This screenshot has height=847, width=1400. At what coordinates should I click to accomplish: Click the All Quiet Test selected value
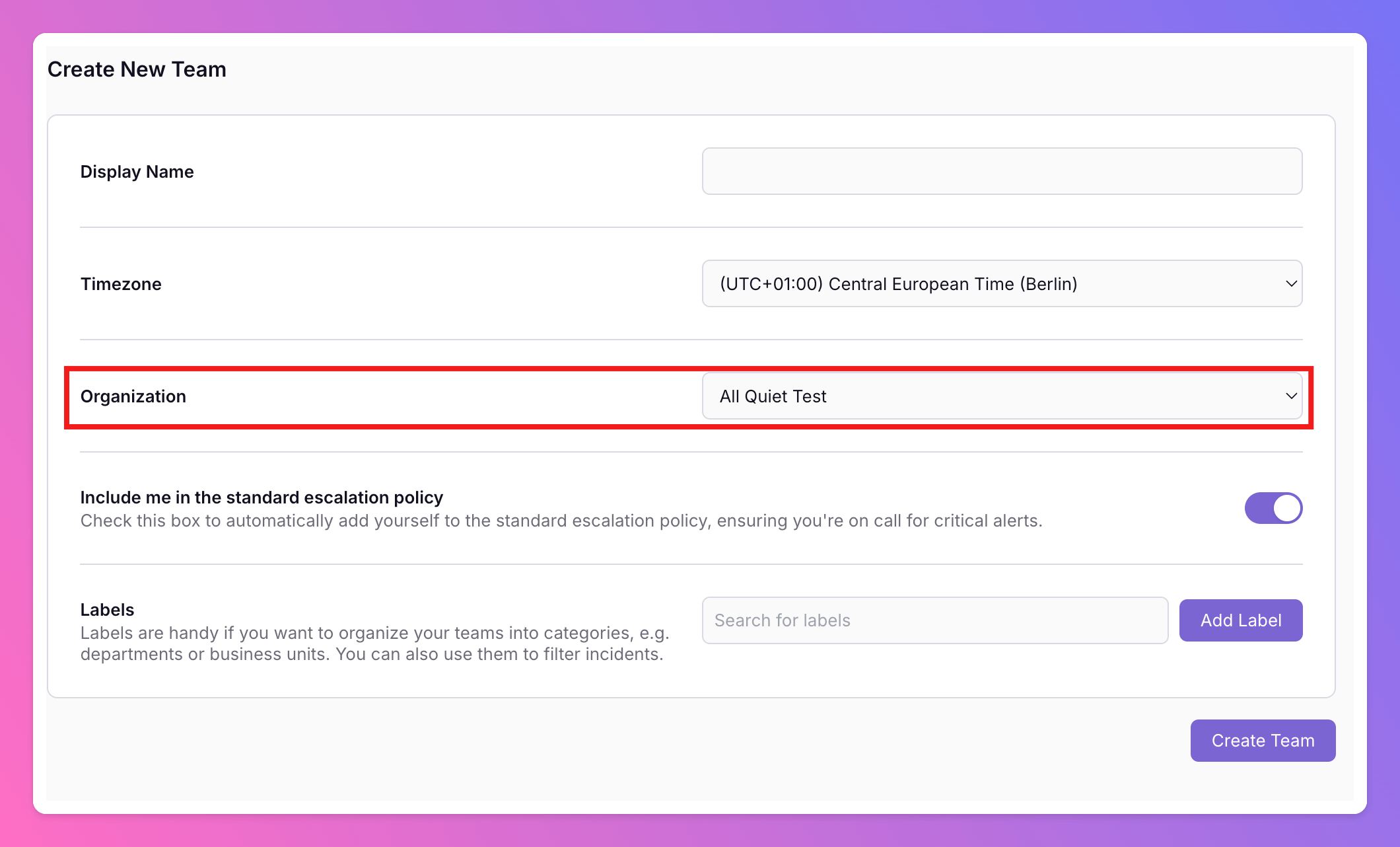[773, 396]
